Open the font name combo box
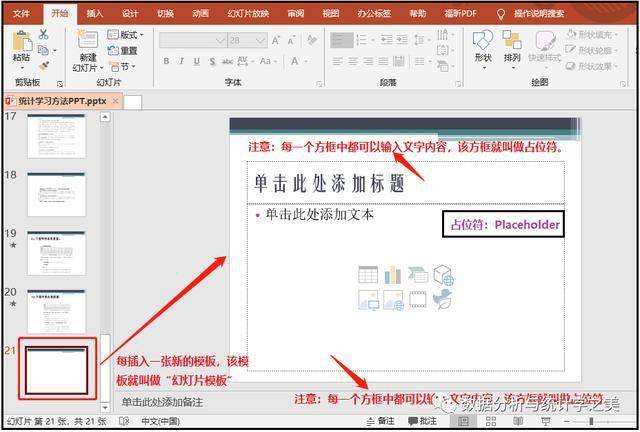The width and height of the screenshot is (640, 432). pyautogui.click(x=193, y=40)
